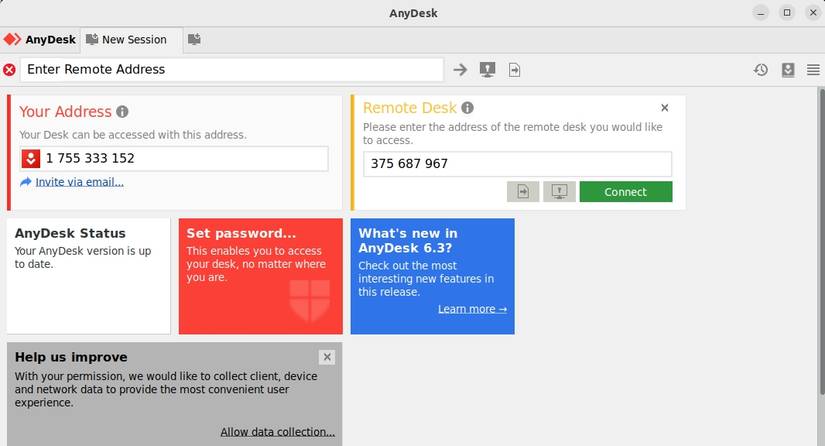This screenshot has width=825, height=446.
Task: Follow the Learn more link
Action: click(472, 309)
